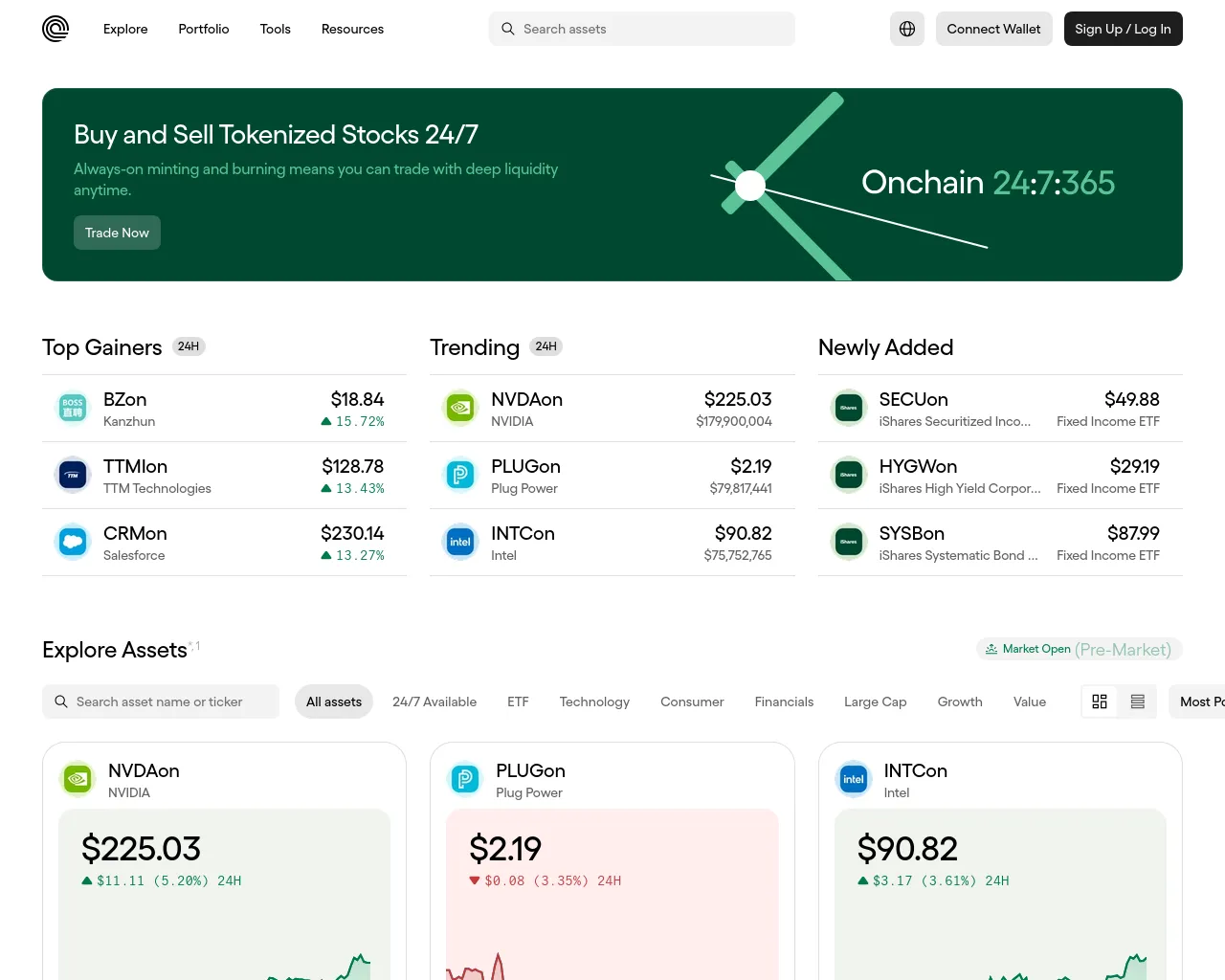Click the SECUon iShares icon

click(x=849, y=409)
